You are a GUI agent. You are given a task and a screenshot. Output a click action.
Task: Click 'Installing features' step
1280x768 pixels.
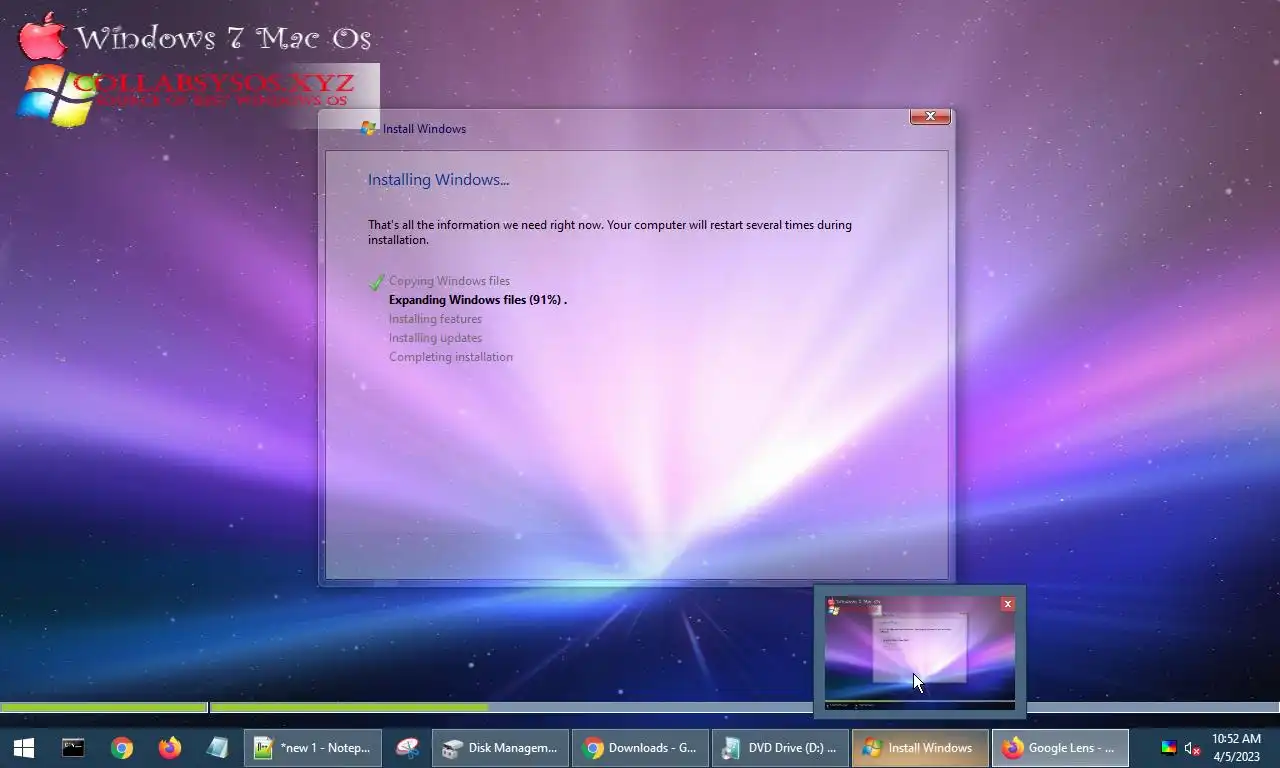pyautogui.click(x=435, y=319)
